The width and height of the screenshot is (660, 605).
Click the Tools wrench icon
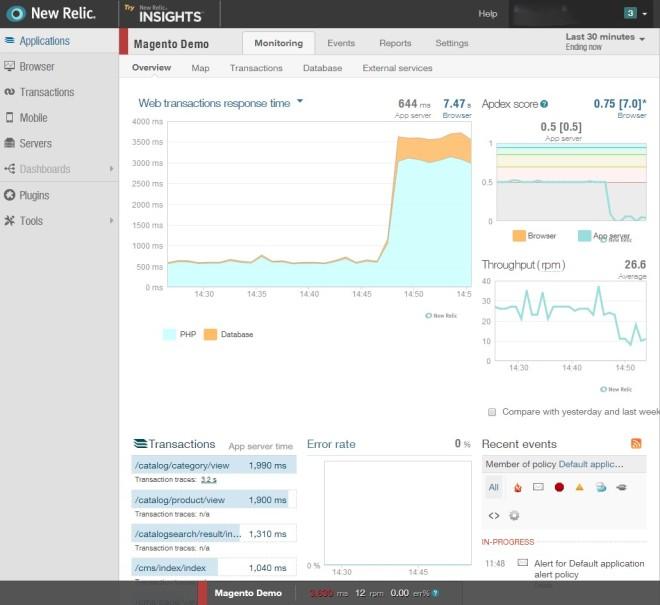pos(9,221)
